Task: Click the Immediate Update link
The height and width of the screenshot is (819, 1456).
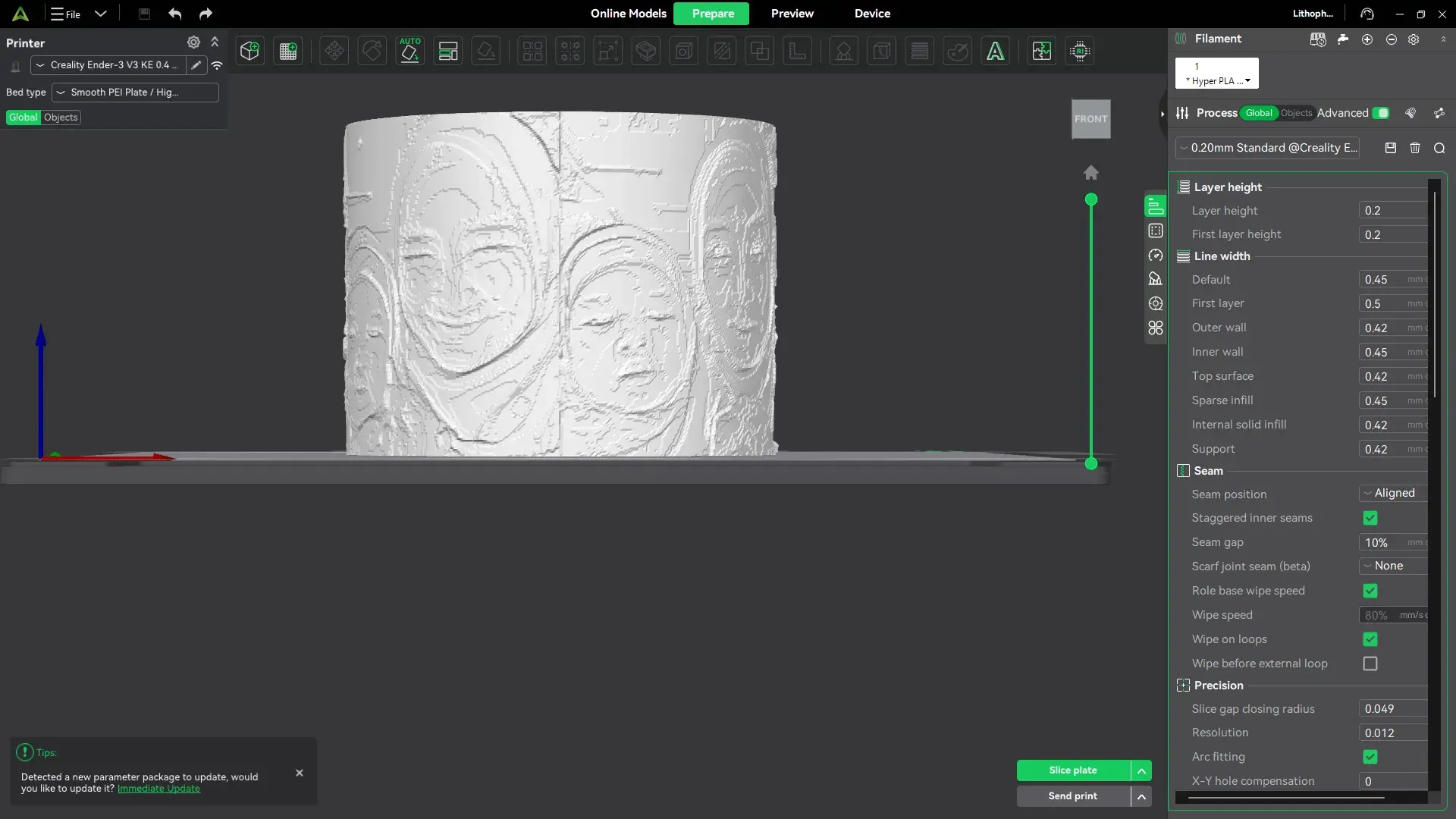Action: pyautogui.click(x=158, y=789)
